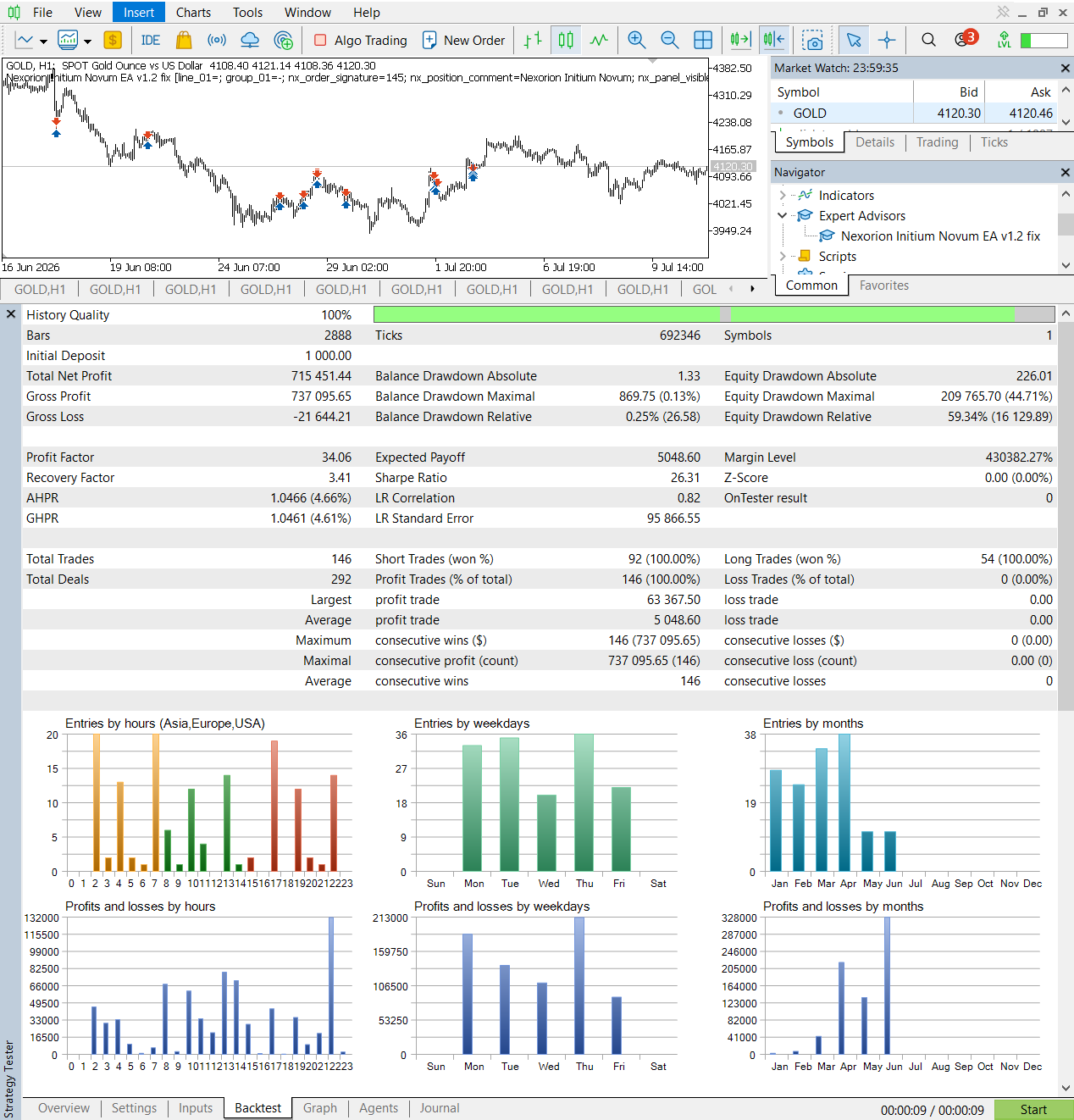Open the line chart type tool

coord(25,40)
